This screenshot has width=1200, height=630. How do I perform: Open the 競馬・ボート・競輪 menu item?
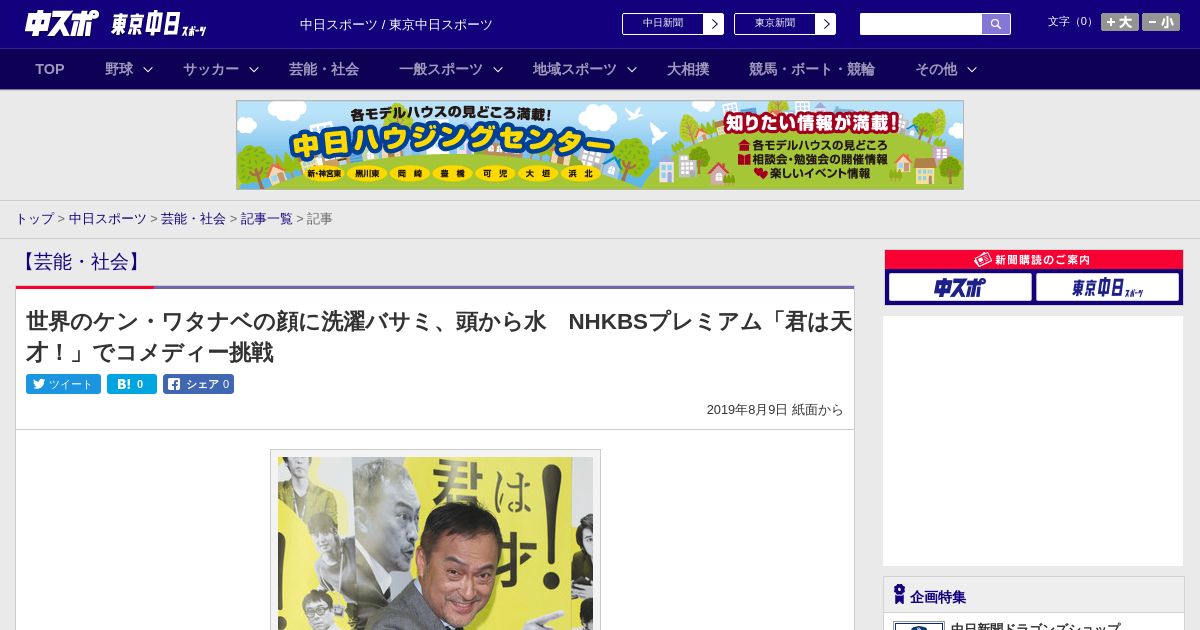click(812, 69)
